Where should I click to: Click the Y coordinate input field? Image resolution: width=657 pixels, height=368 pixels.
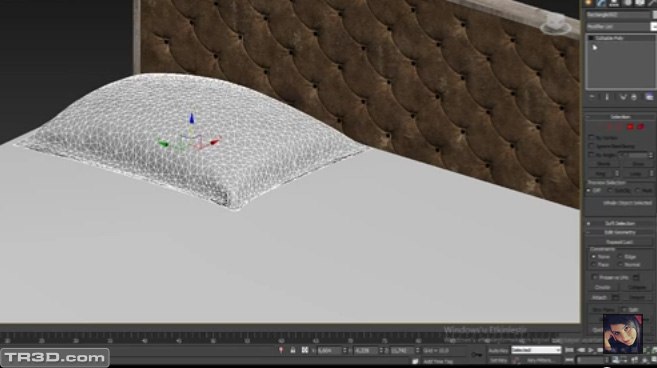coord(366,350)
